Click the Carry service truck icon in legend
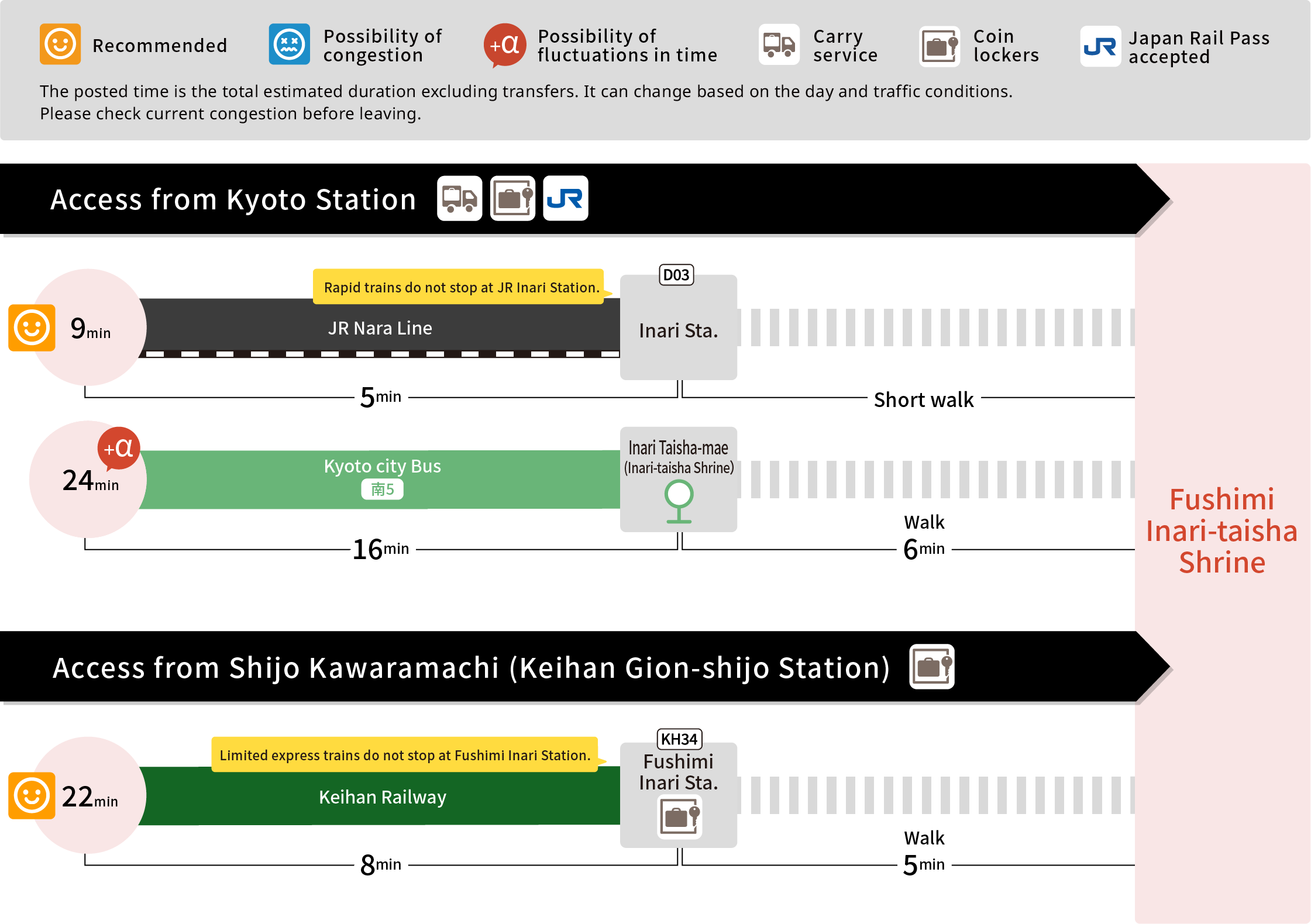This screenshot has height=924, width=1311. click(x=779, y=44)
